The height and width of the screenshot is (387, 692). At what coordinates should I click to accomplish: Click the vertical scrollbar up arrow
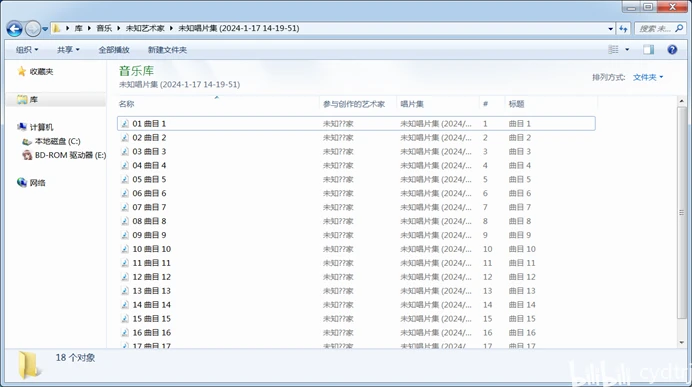point(682,101)
